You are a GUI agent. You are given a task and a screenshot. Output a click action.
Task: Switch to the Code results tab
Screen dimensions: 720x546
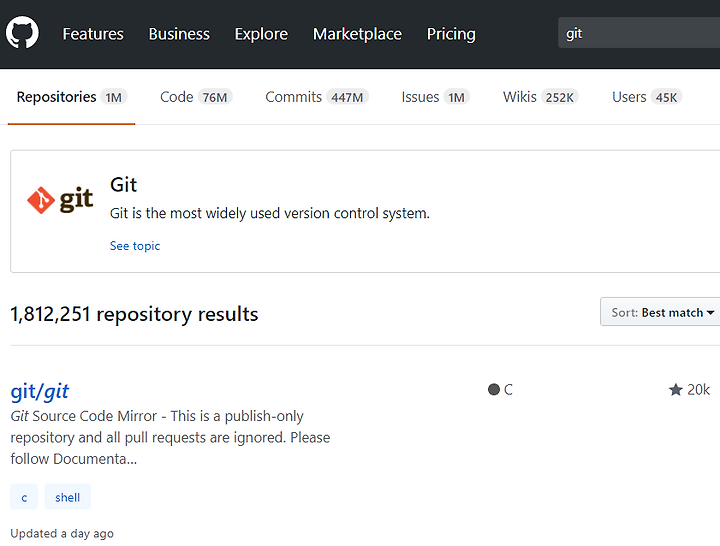pos(196,97)
